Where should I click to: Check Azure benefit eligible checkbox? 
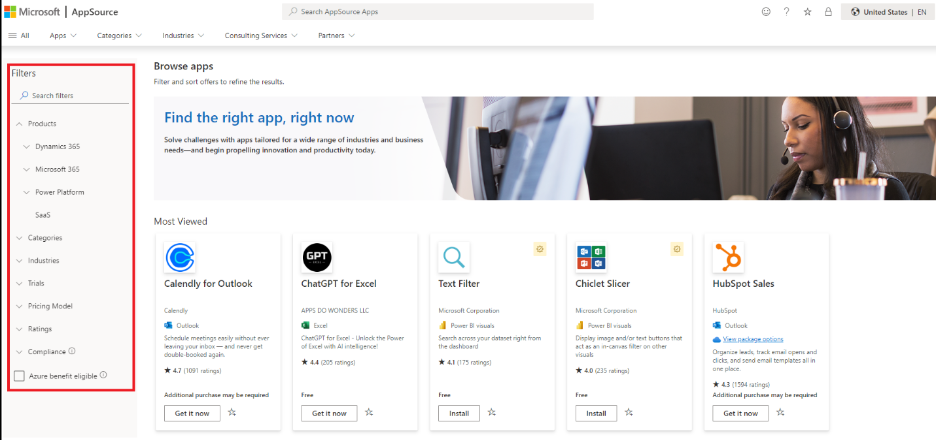coord(20,376)
